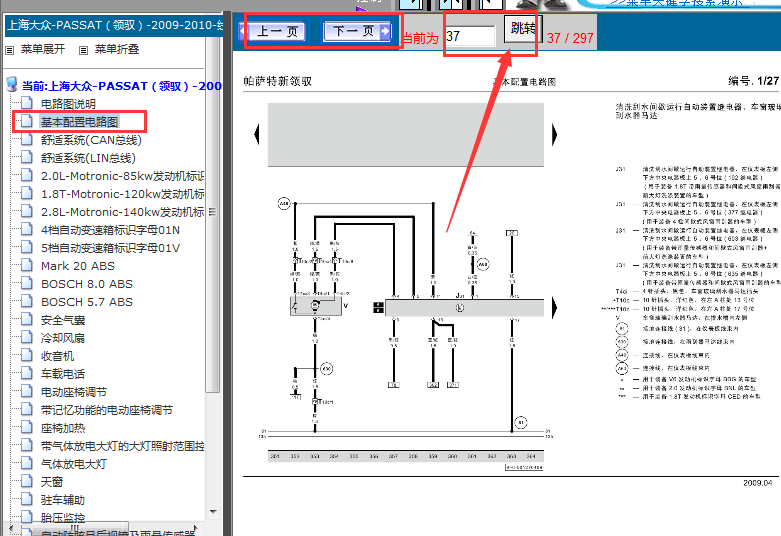Open 舒适系统(LIN总线) entry

88,158
